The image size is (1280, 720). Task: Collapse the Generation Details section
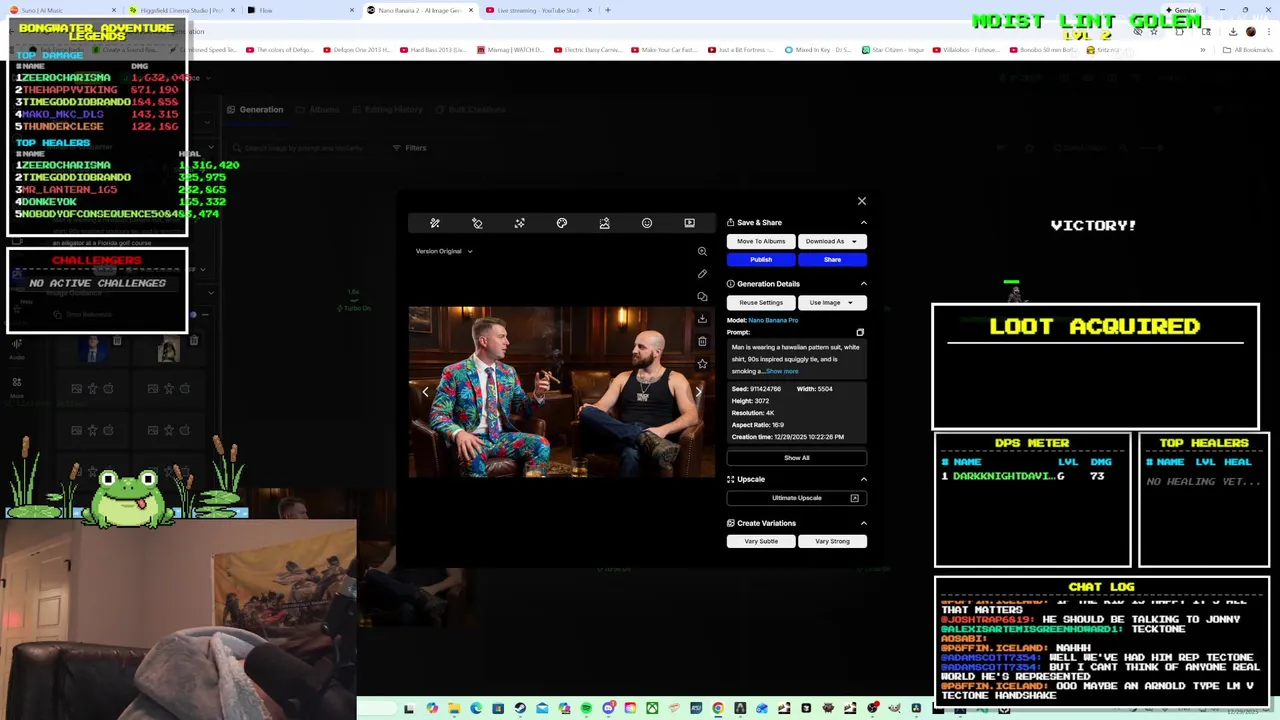click(864, 284)
